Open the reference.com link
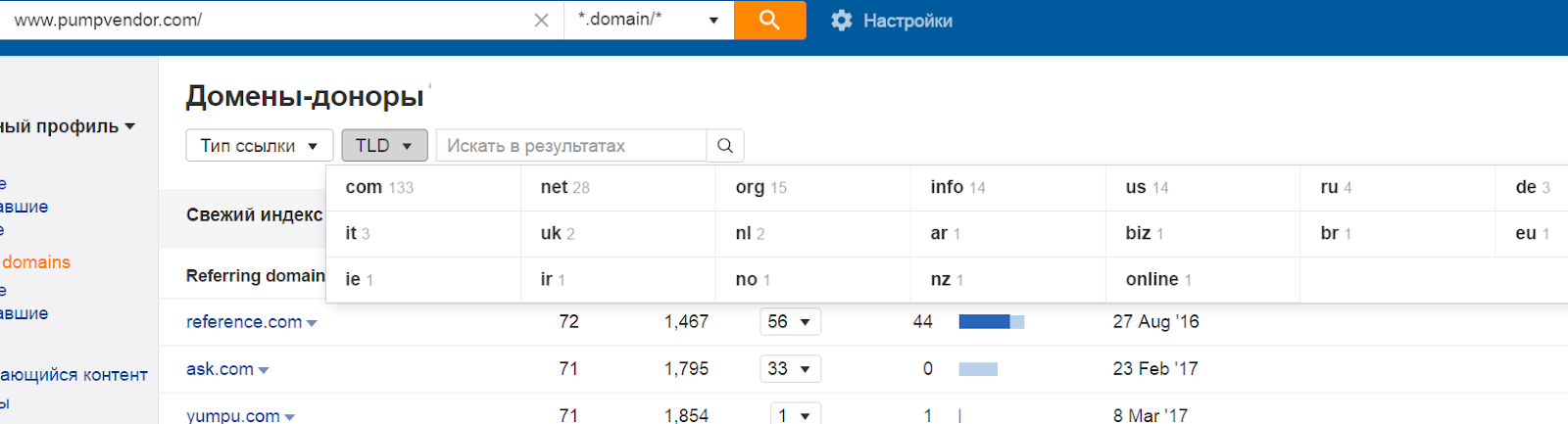 pyautogui.click(x=244, y=322)
